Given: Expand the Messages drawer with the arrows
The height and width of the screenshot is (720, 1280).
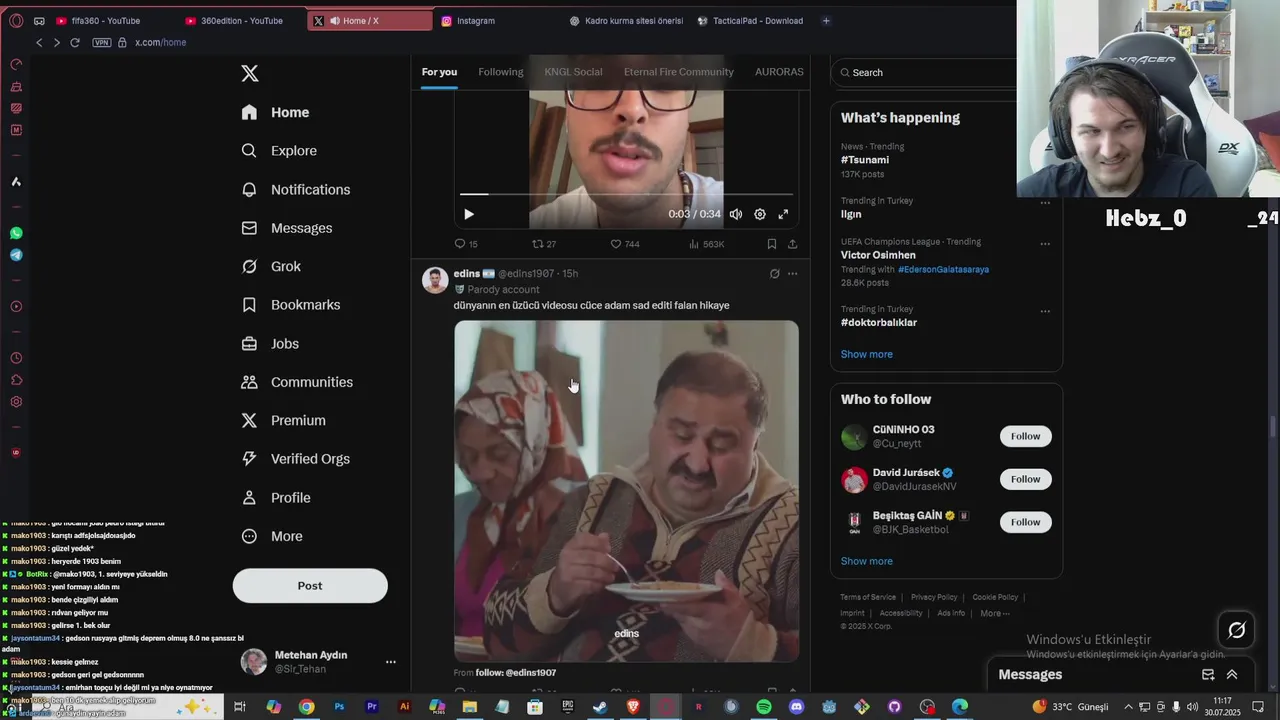Looking at the screenshot, I should (1232, 675).
